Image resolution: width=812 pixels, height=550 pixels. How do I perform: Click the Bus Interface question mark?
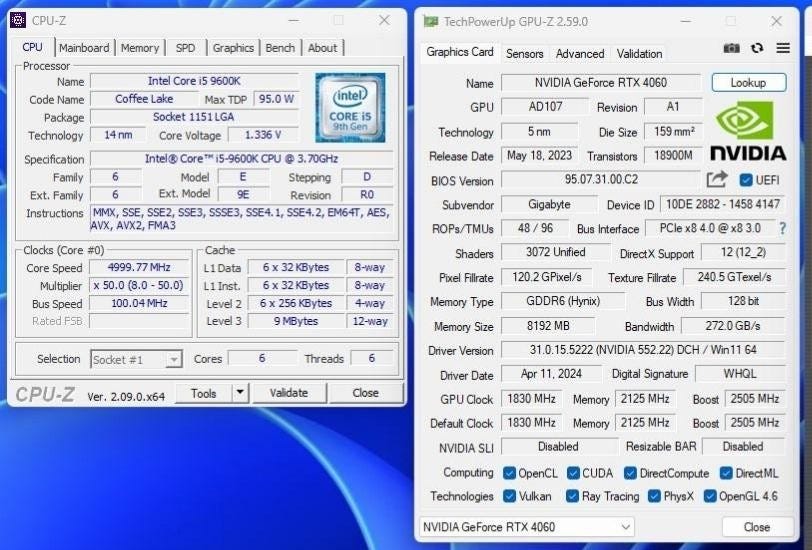[x=782, y=228]
